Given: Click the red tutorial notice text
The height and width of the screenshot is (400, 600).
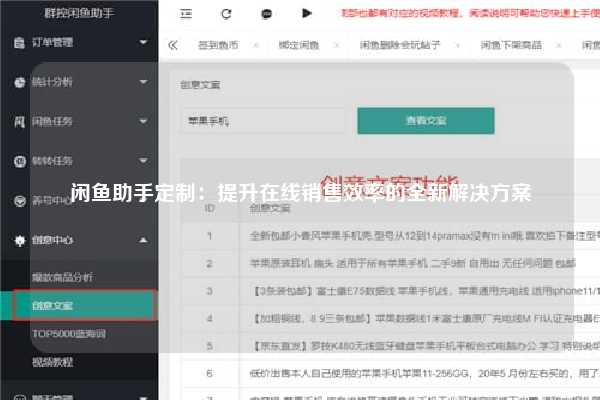Looking at the screenshot, I should coord(470,13).
